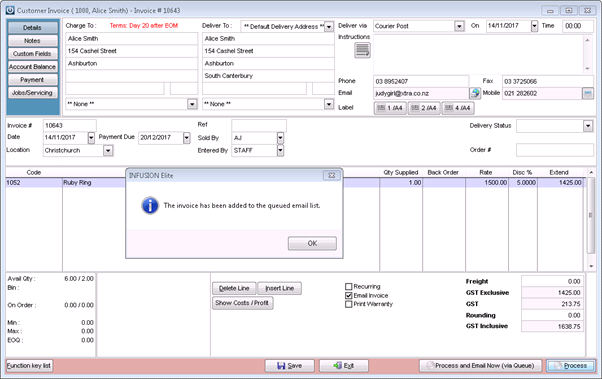This screenshot has width=602, height=379.
Task: Click item code 1052 cell
Action: pyautogui.click(x=34, y=183)
